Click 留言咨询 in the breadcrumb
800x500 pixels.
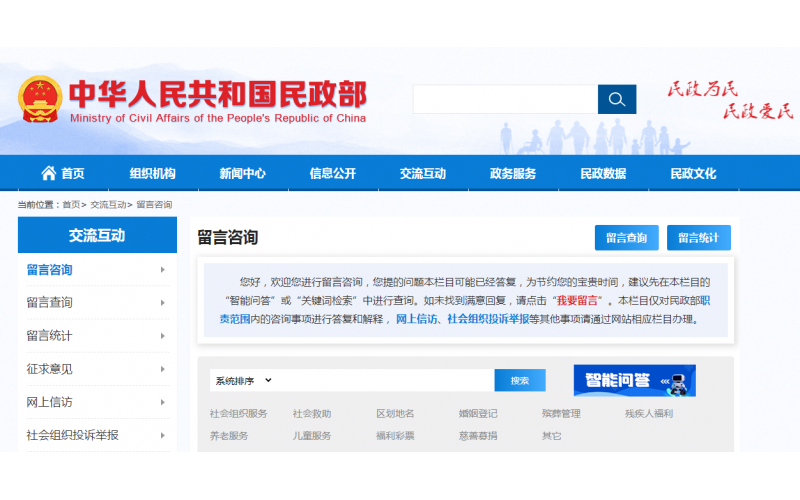[x=154, y=205]
